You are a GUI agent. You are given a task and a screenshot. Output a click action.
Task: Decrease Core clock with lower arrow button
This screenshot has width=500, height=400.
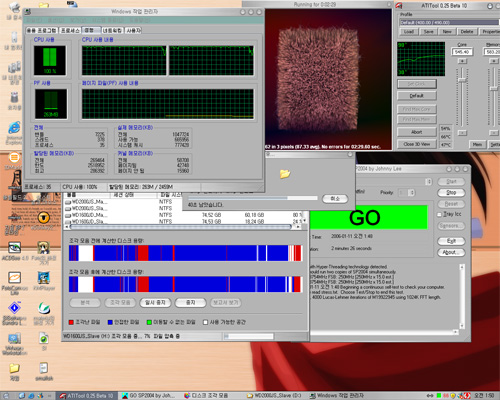coord(462,133)
